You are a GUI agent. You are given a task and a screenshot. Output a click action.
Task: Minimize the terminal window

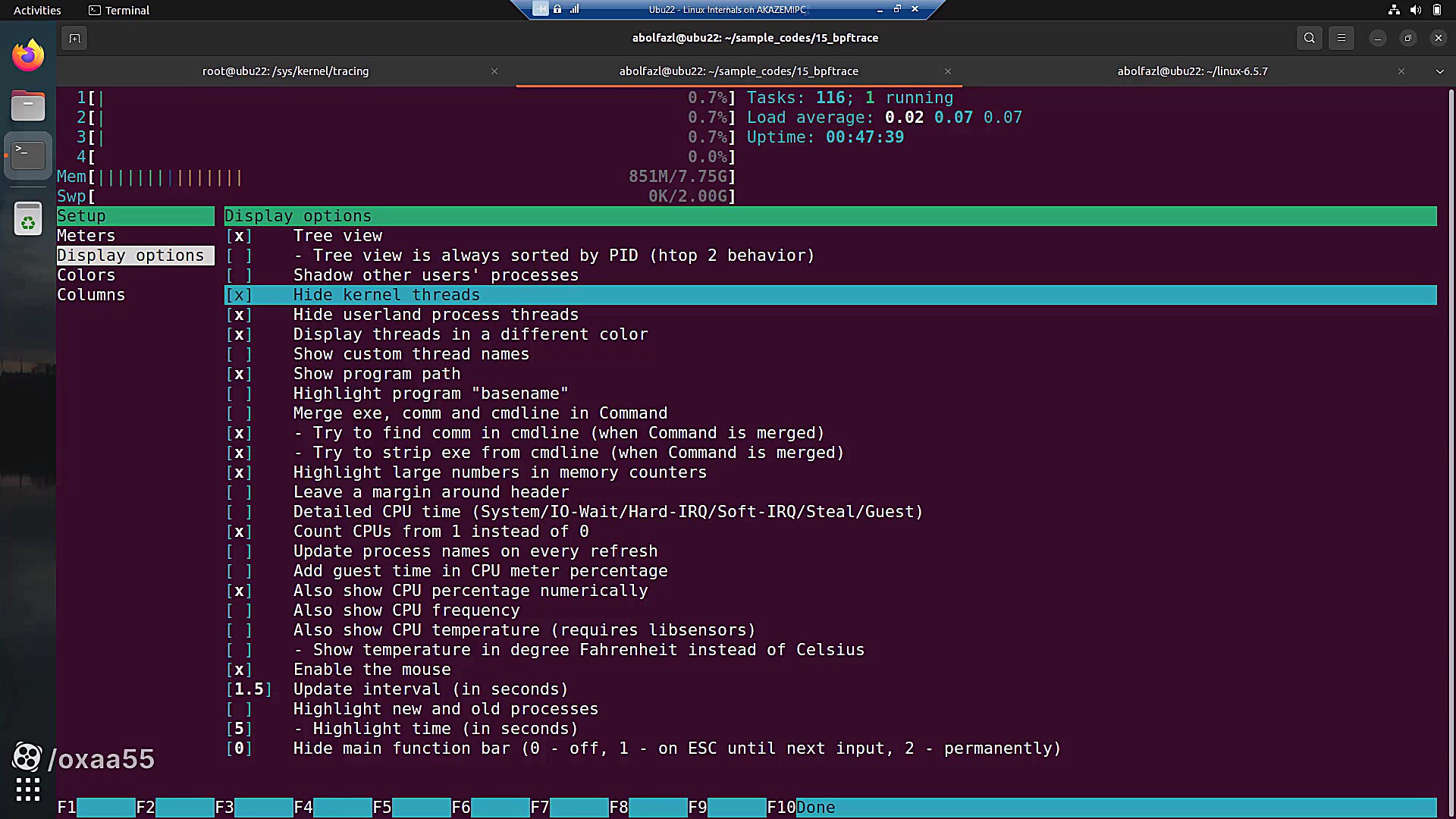1378,38
